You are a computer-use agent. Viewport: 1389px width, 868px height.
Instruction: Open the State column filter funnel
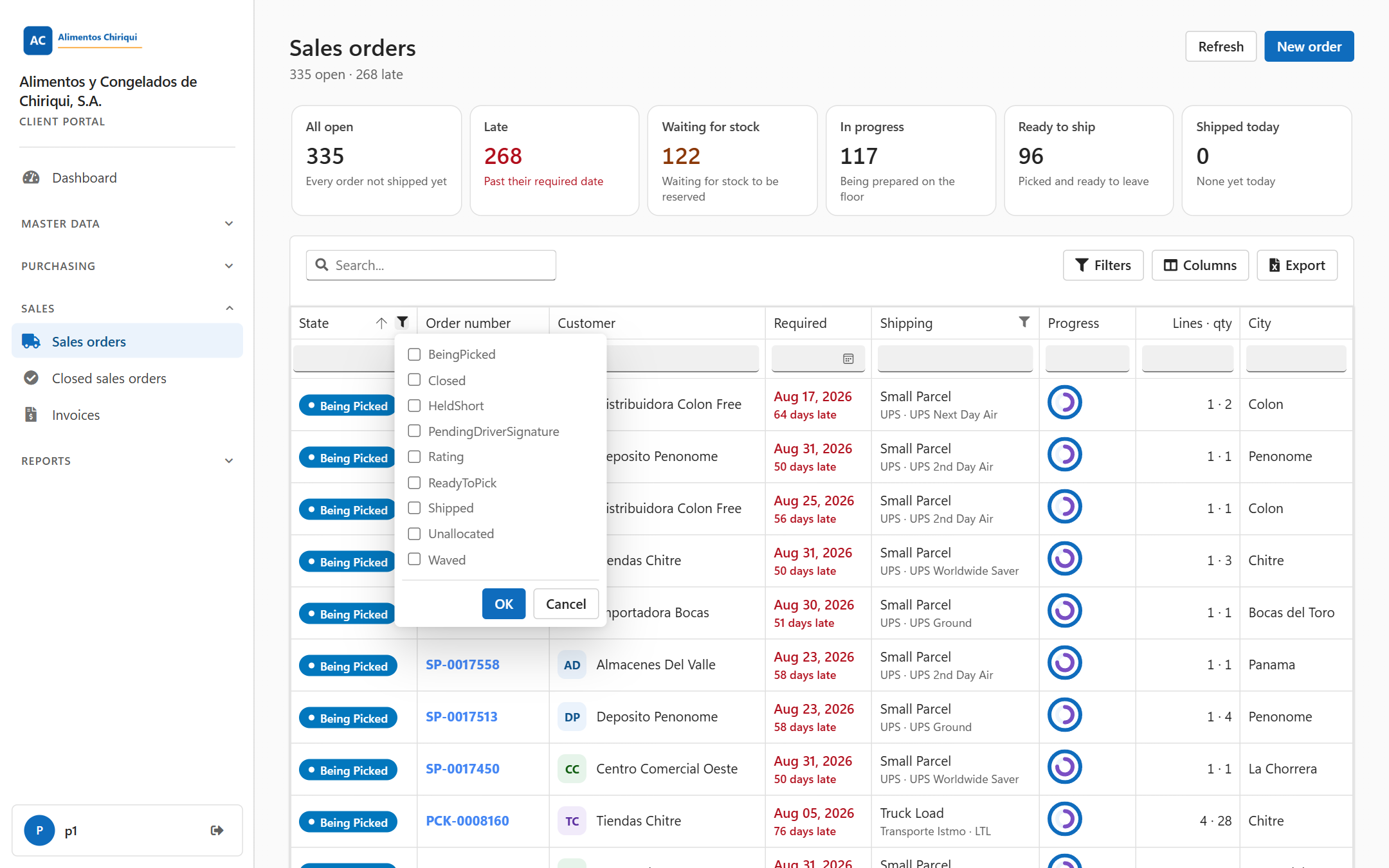pyautogui.click(x=403, y=322)
